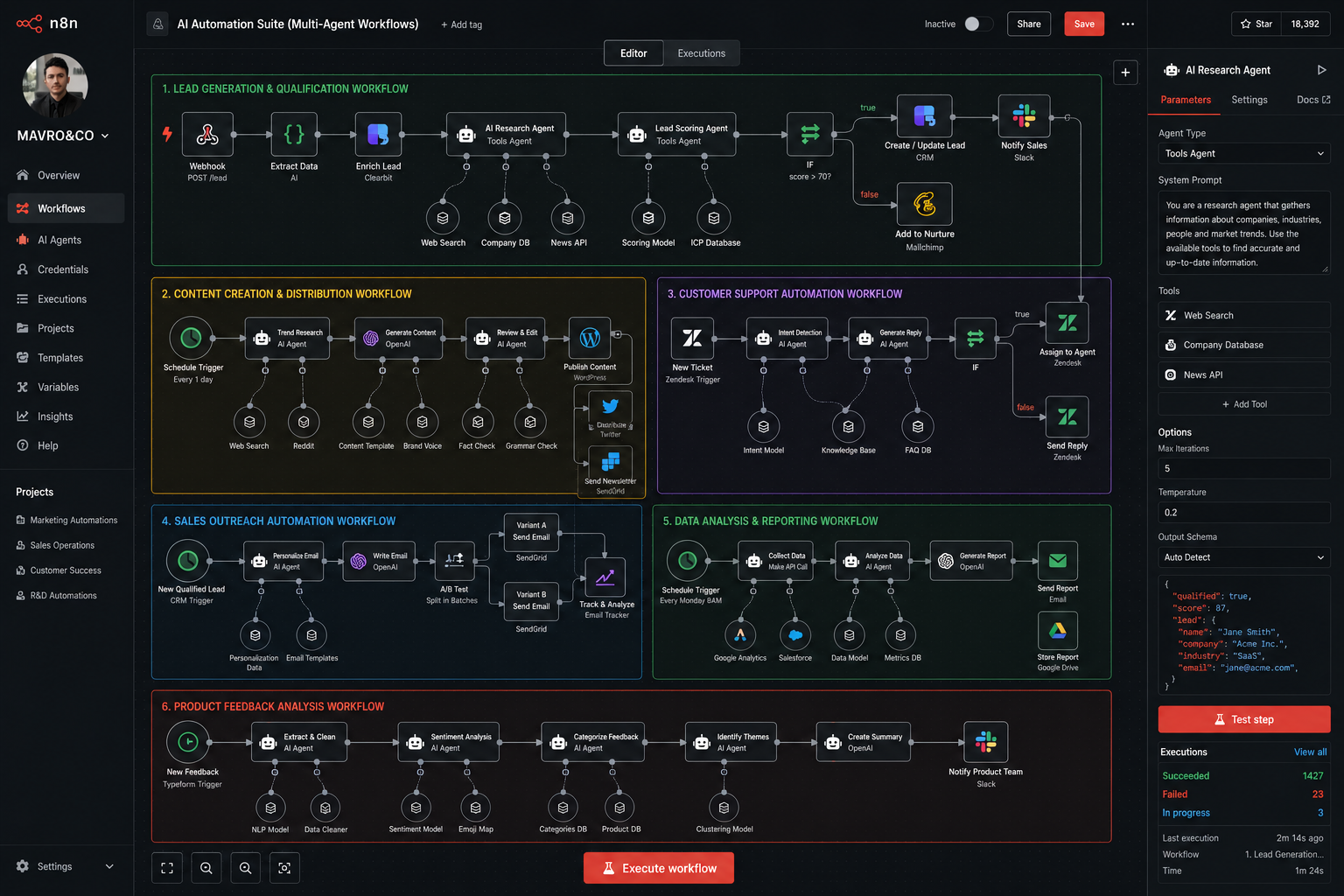Click the Execute workflow button
This screenshot has width=1344, height=896.
point(659,868)
